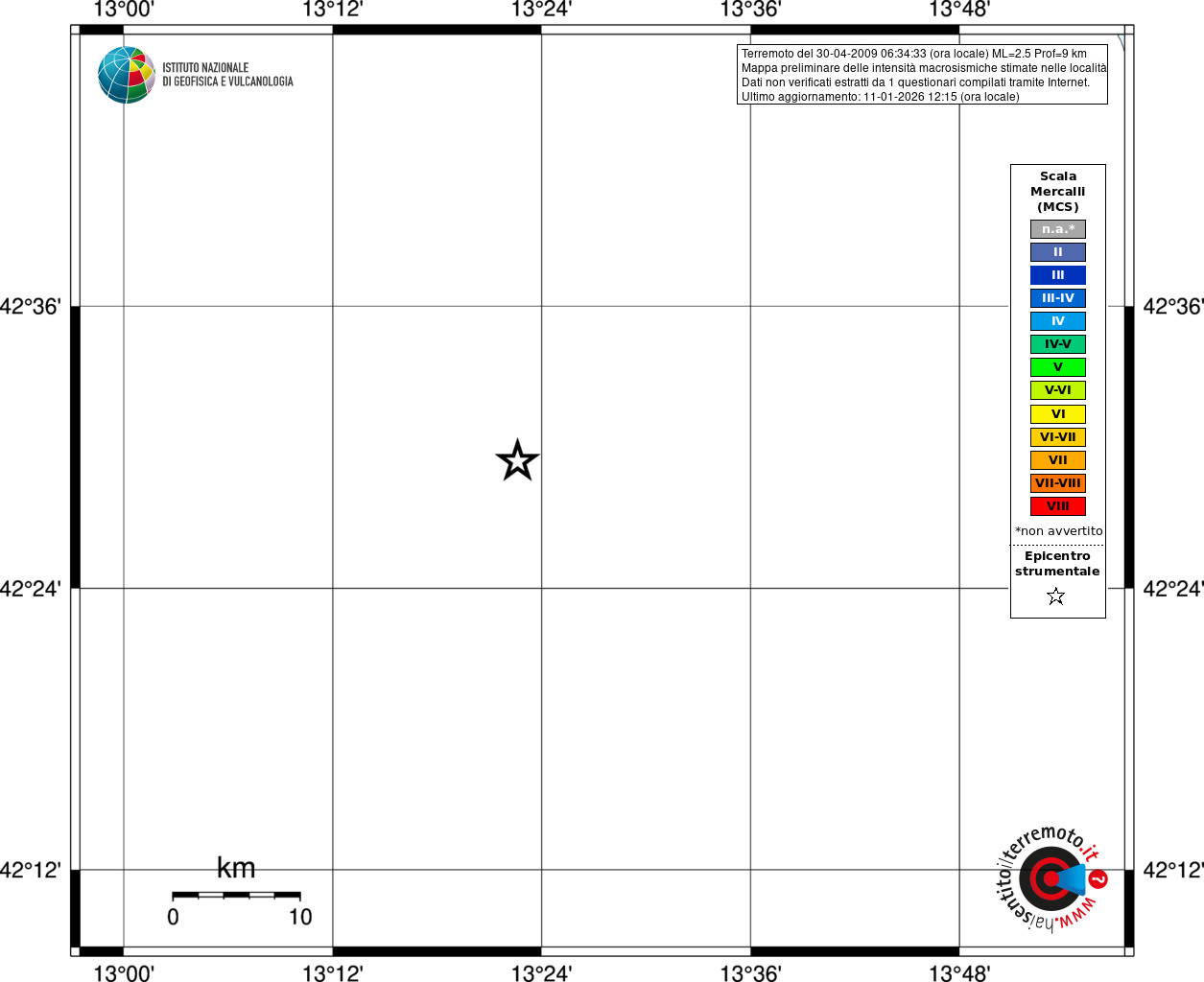
Task: Select the intensity IV legend swatch
Action: pos(1058,321)
